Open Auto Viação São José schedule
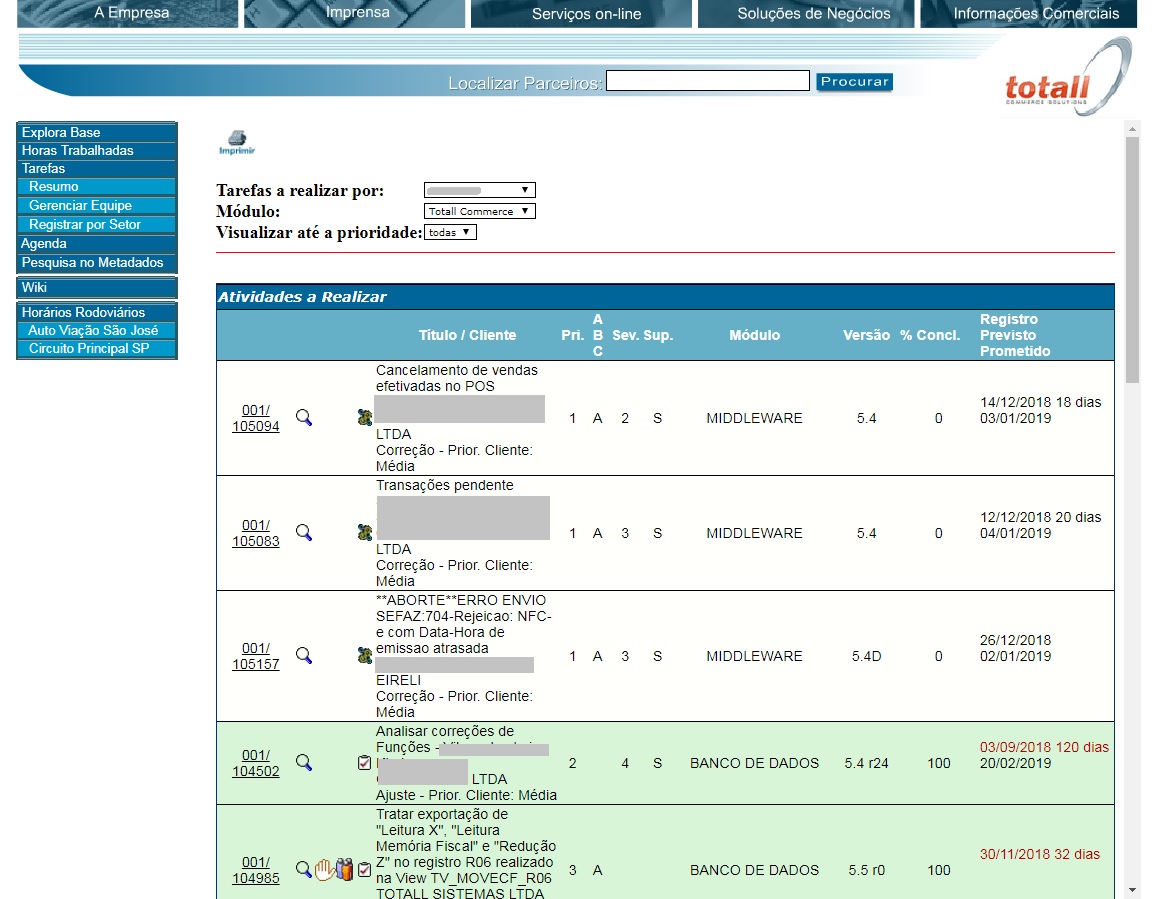The width and height of the screenshot is (1163, 899). pyautogui.click(x=97, y=331)
